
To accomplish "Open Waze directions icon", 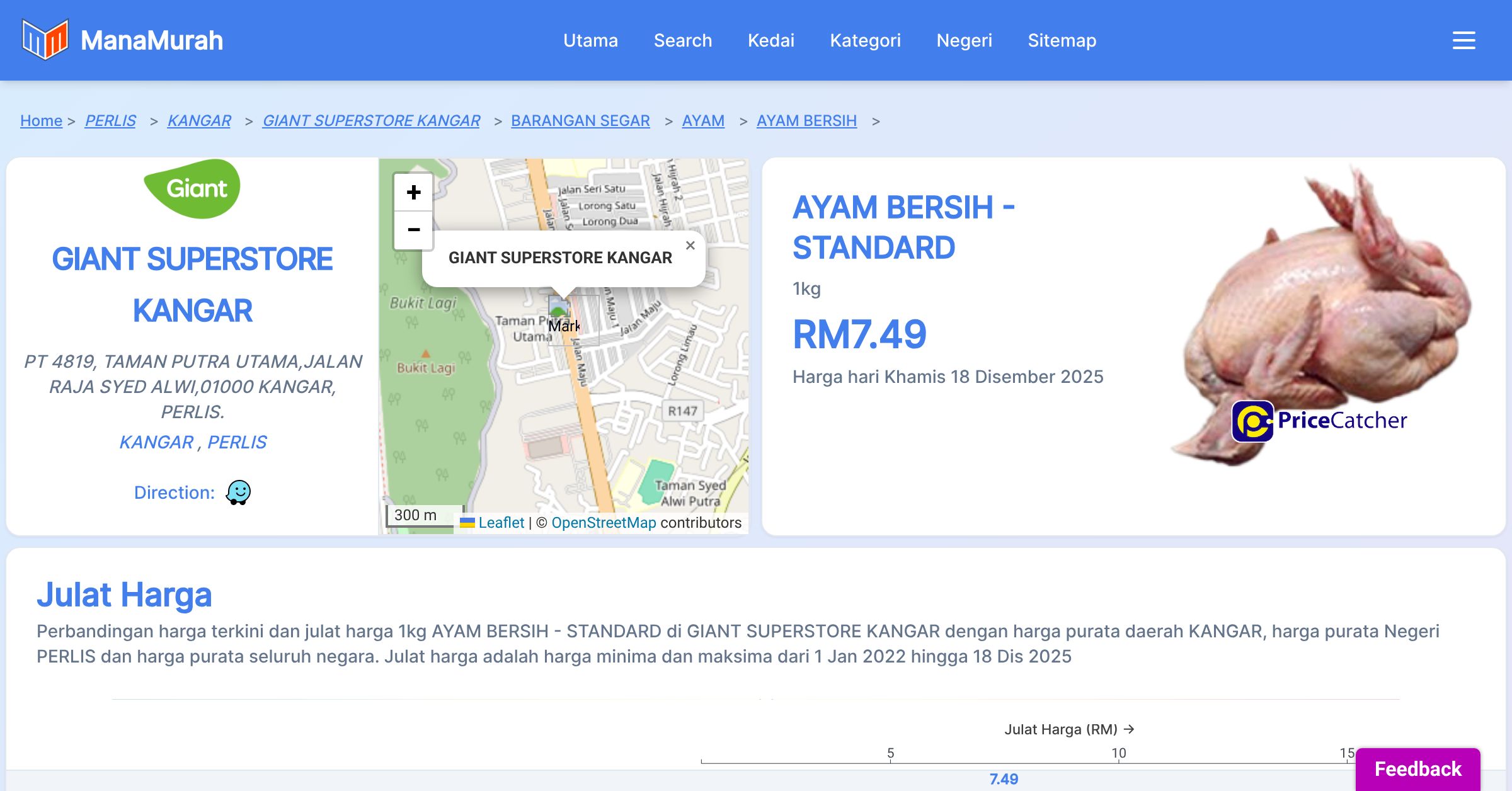I will point(238,492).
